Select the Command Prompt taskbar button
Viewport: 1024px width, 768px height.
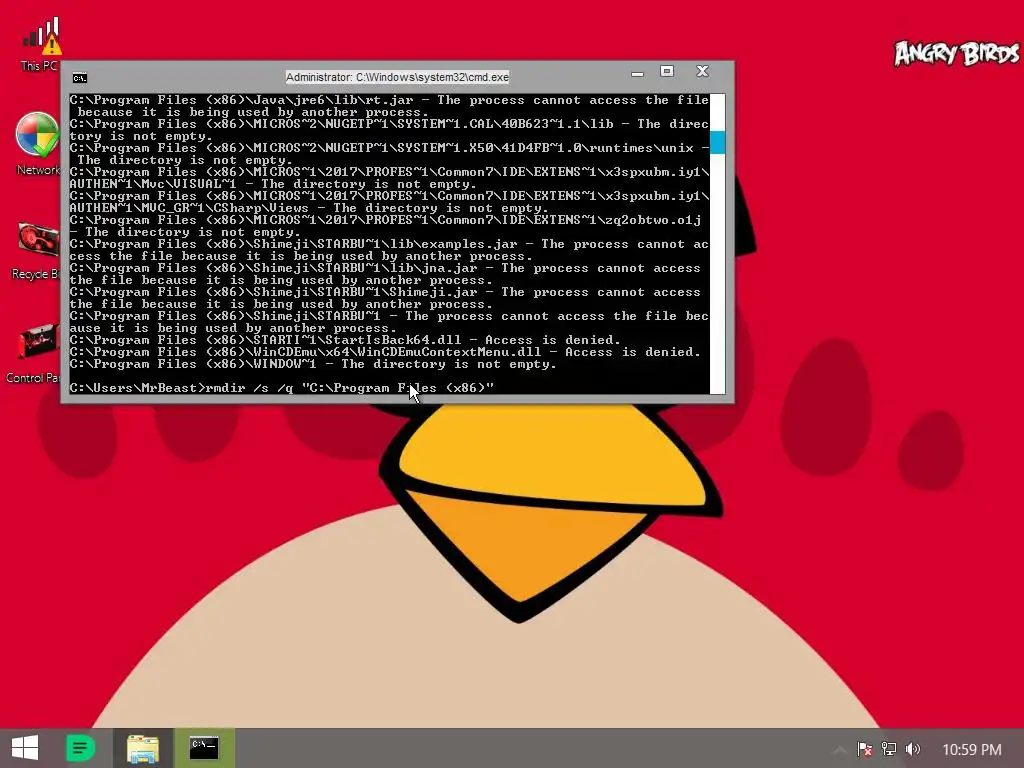click(204, 748)
